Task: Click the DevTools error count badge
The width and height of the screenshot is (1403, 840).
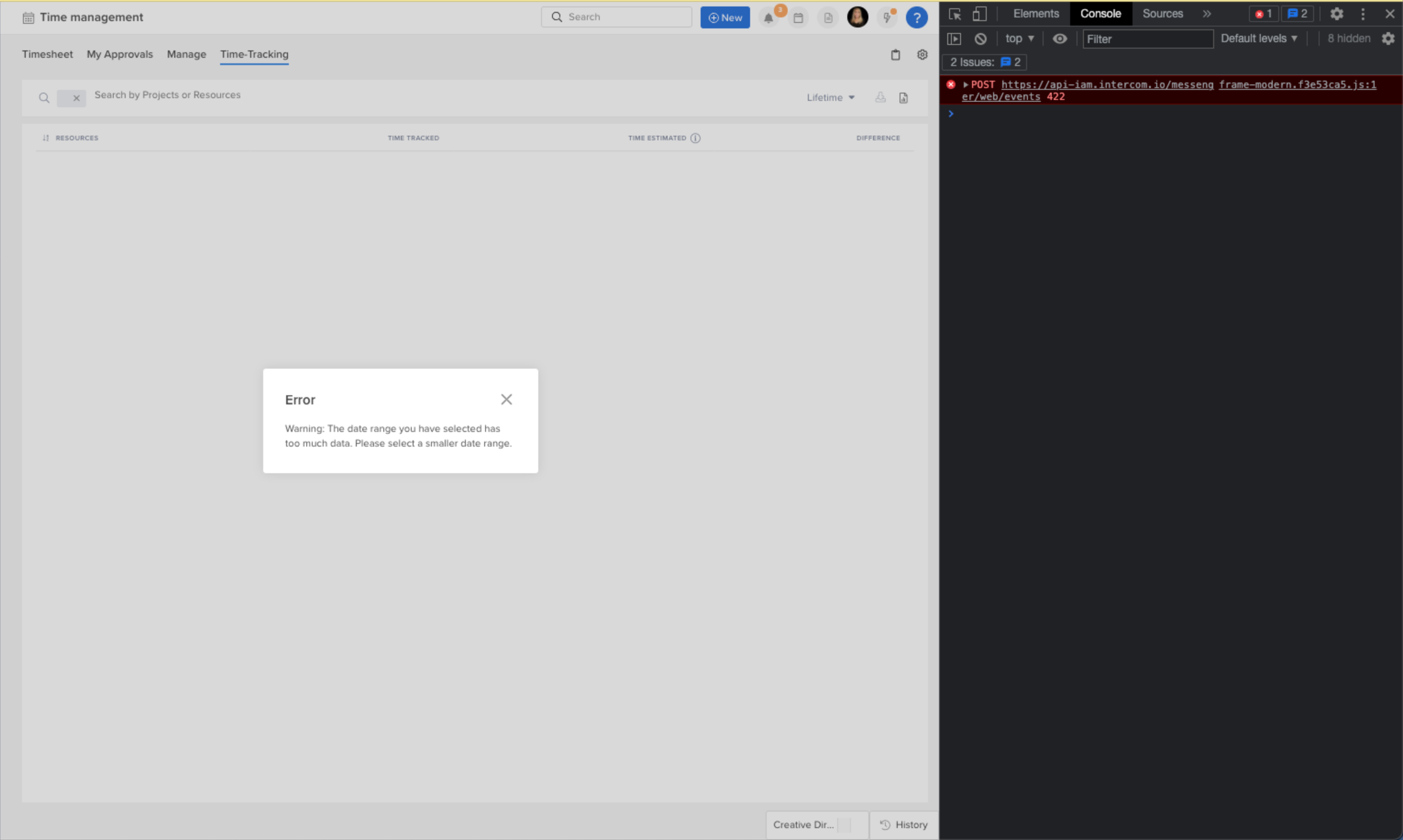Action: [1263, 14]
